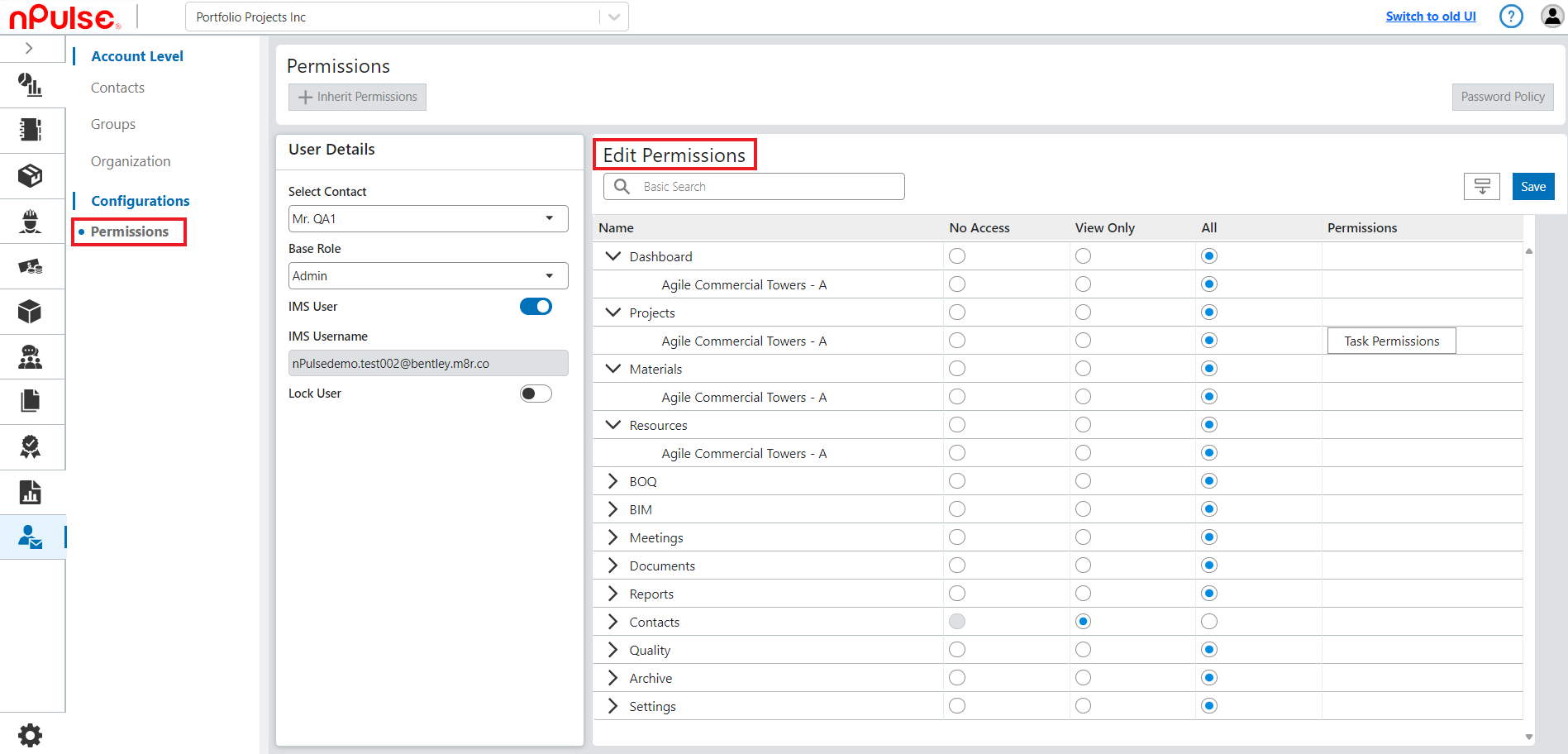This screenshot has height=754, width=1568.
Task: Toggle the IMS User switch off
Action: pos(536,307)
